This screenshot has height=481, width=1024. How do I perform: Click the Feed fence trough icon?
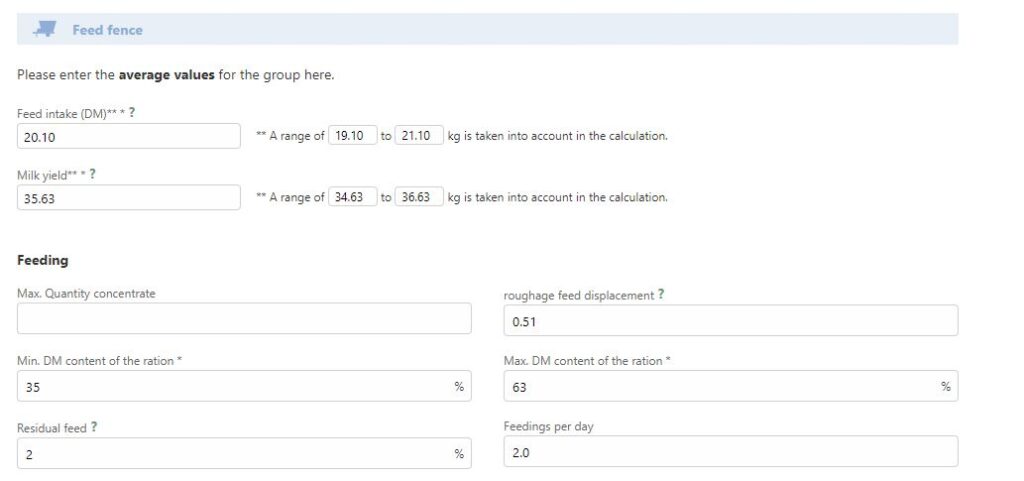click(x=44, y=30)
